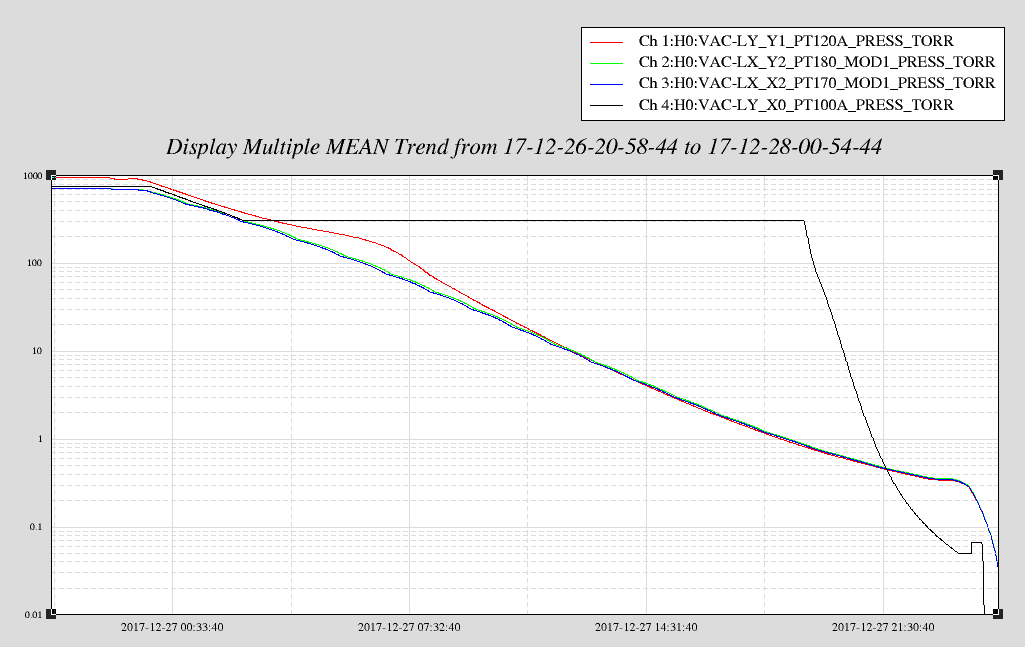1025x647 pixels.
Task: Click the 2017-12-27 07:32:40 time label
Action: pos(409,627)
